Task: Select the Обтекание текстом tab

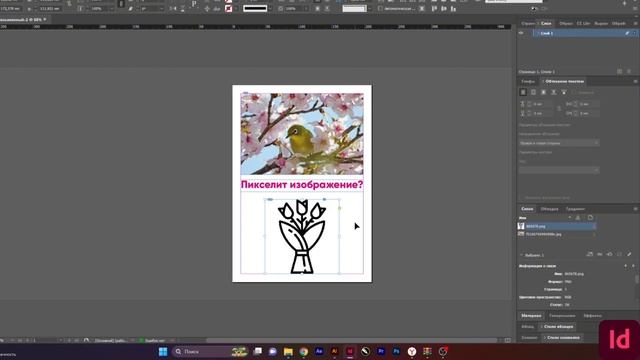Action: click(564, 81)
